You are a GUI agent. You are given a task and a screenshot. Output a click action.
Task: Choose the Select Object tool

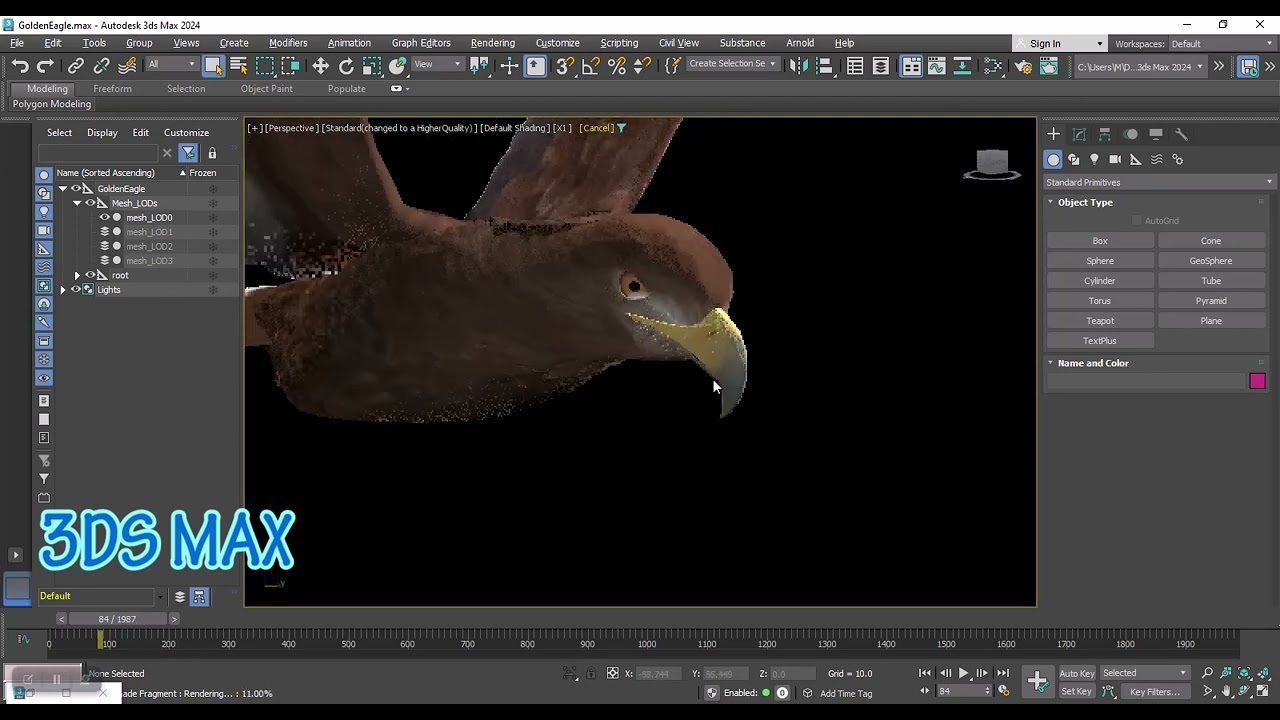coord(213,66)
